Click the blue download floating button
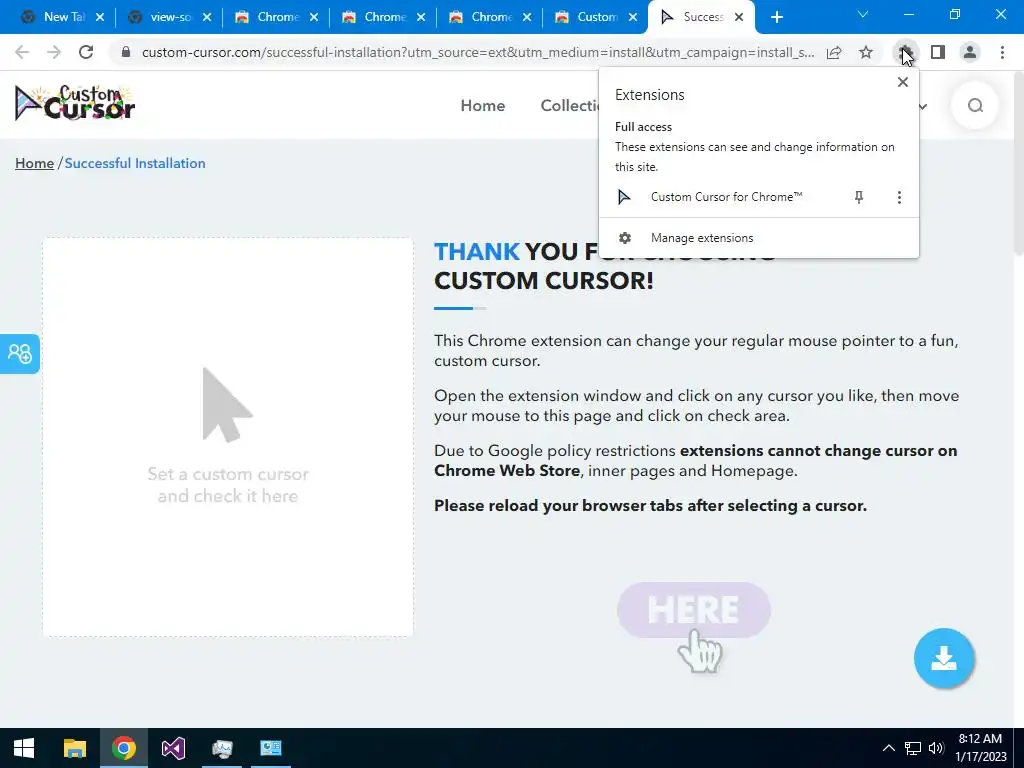Screen dimensions: 1024x768 (x=944, y=658)
